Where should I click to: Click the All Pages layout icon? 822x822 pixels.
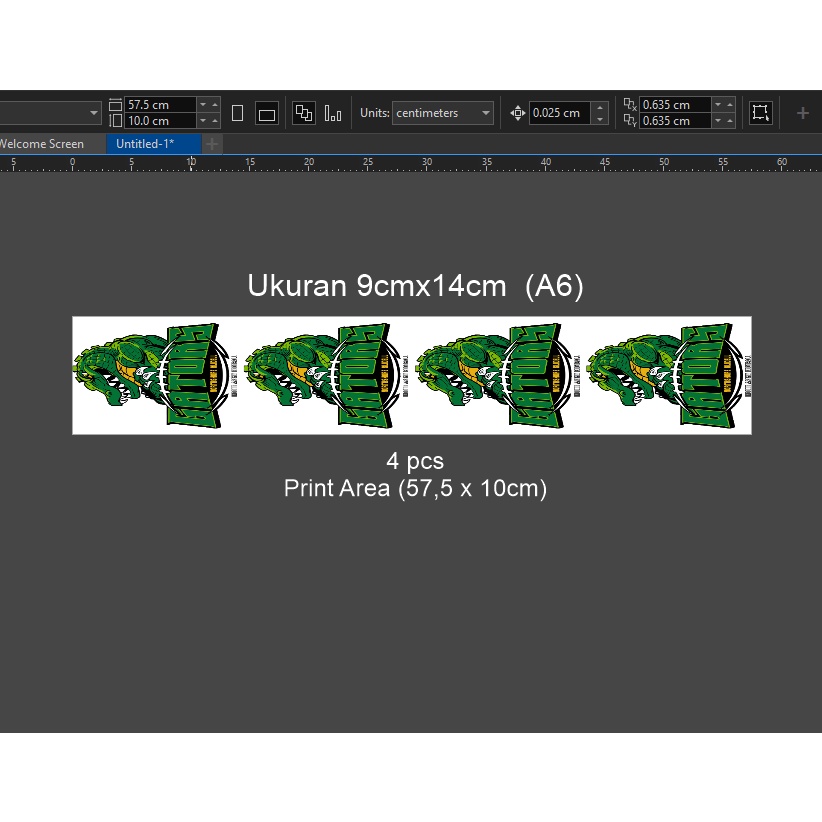304,113
